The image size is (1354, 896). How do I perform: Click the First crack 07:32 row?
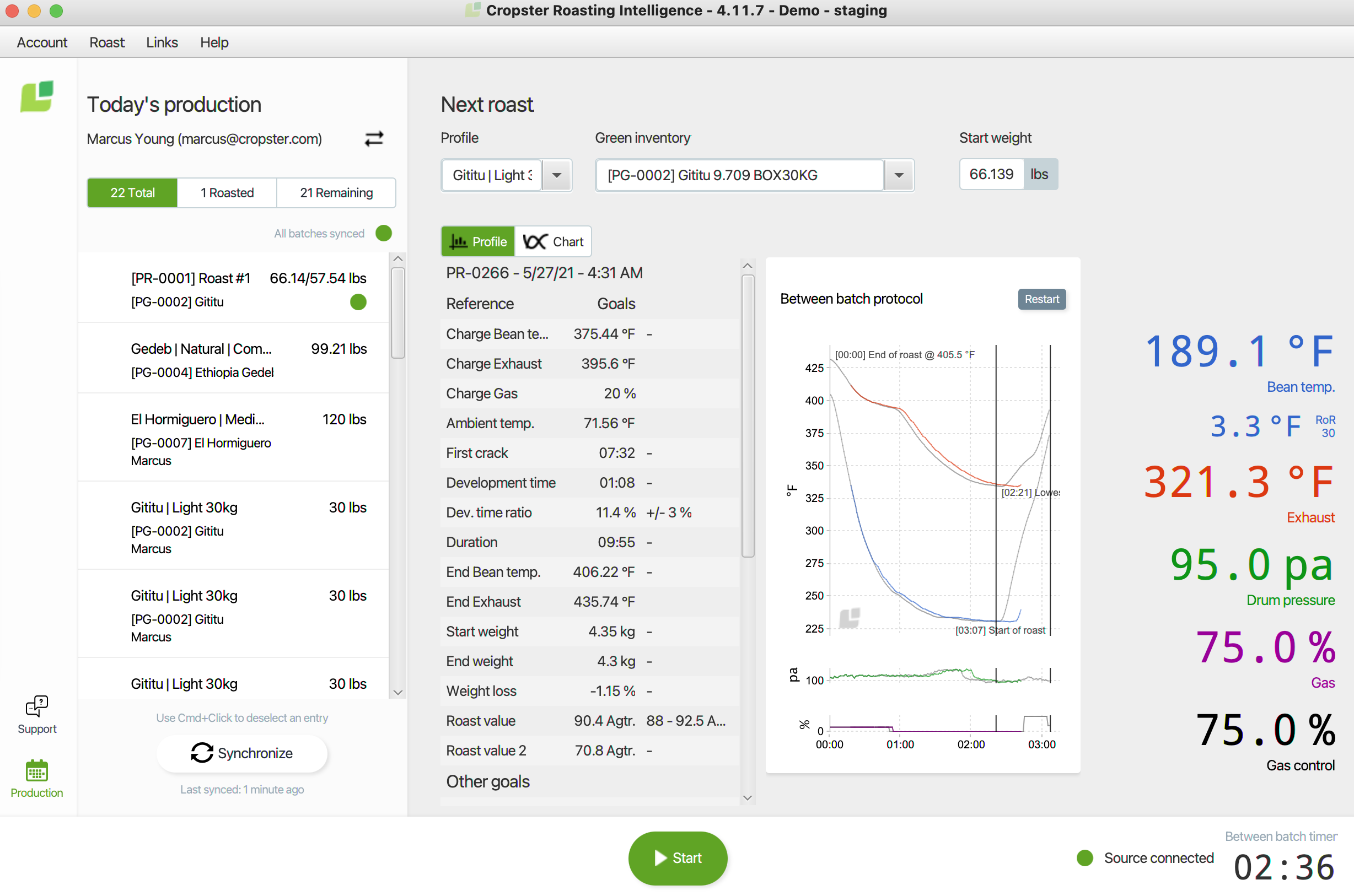click(590, 452)
